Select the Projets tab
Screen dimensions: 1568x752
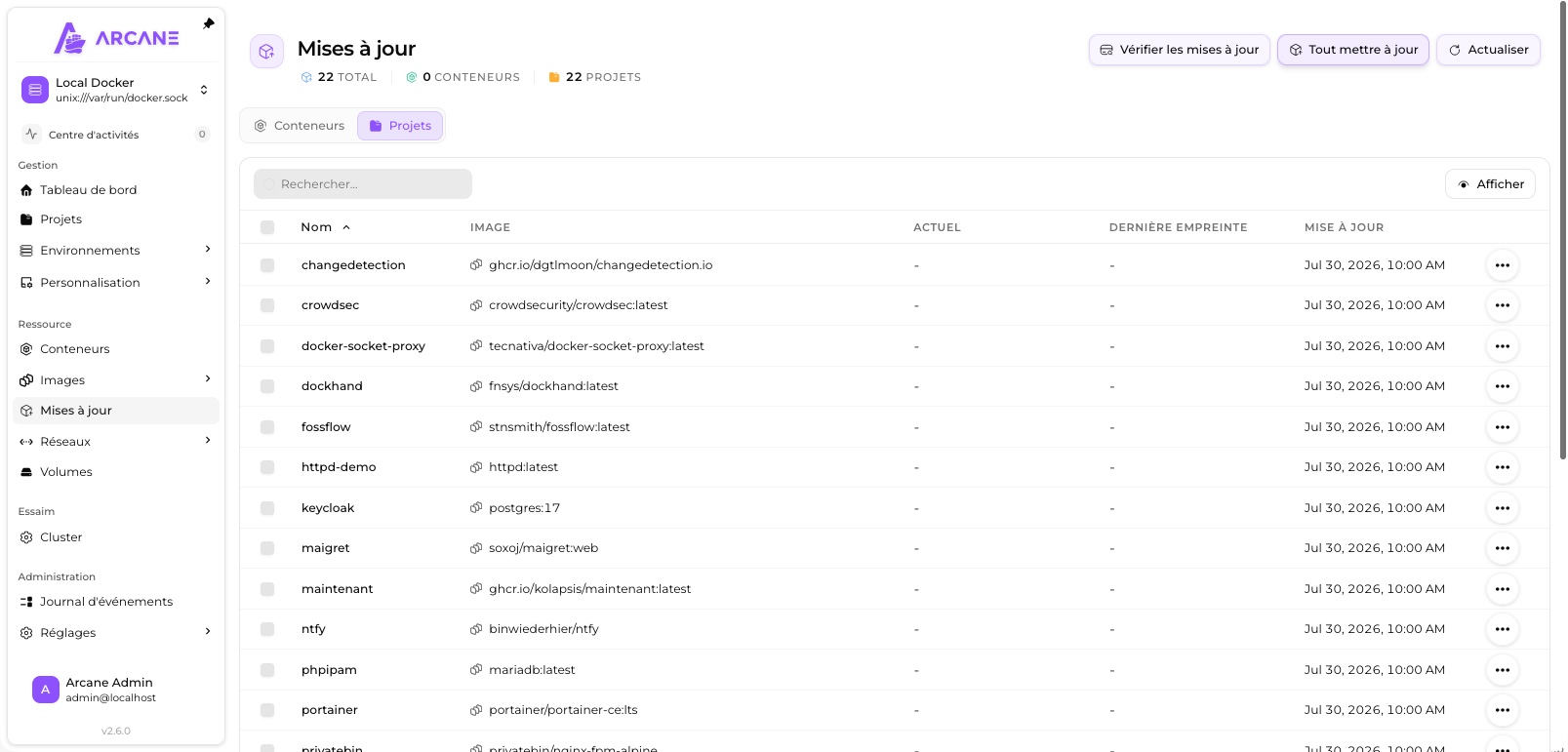(400, 126)
